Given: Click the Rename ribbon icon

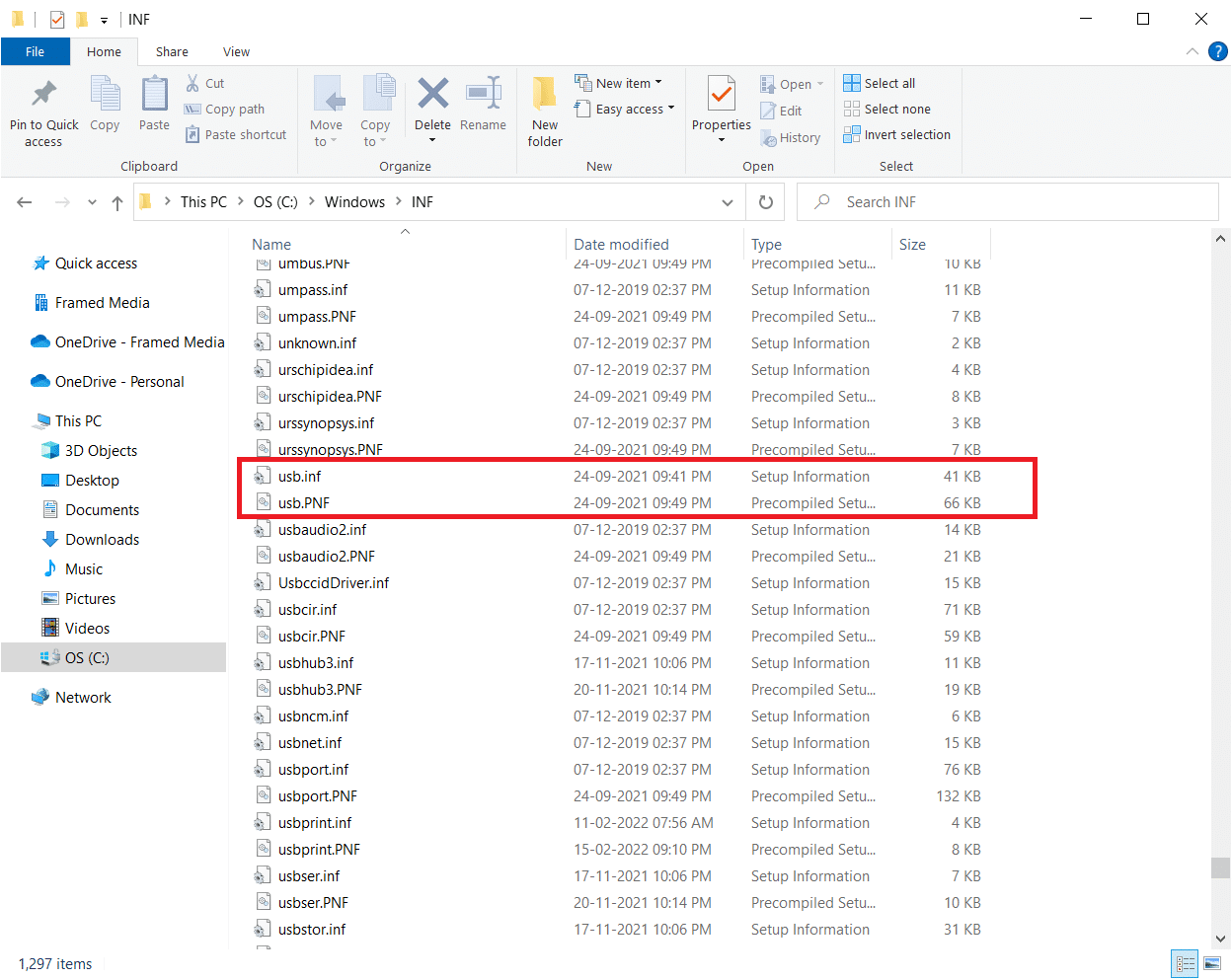Looking at the screenshot, I should tap(483, 94).
